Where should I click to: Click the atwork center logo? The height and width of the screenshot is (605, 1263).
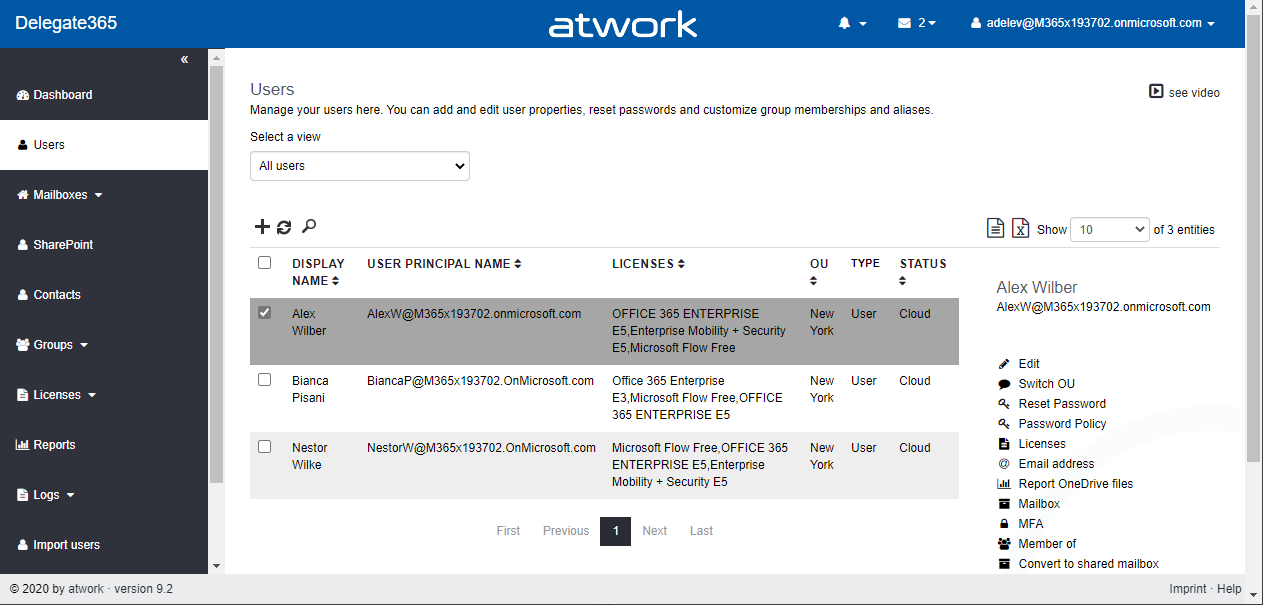coord(623,24)
